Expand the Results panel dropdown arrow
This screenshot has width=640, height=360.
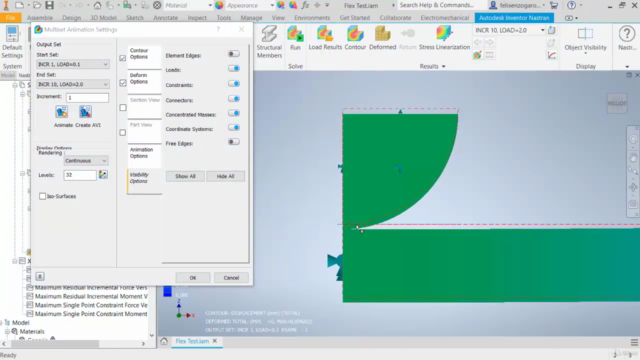443,67
